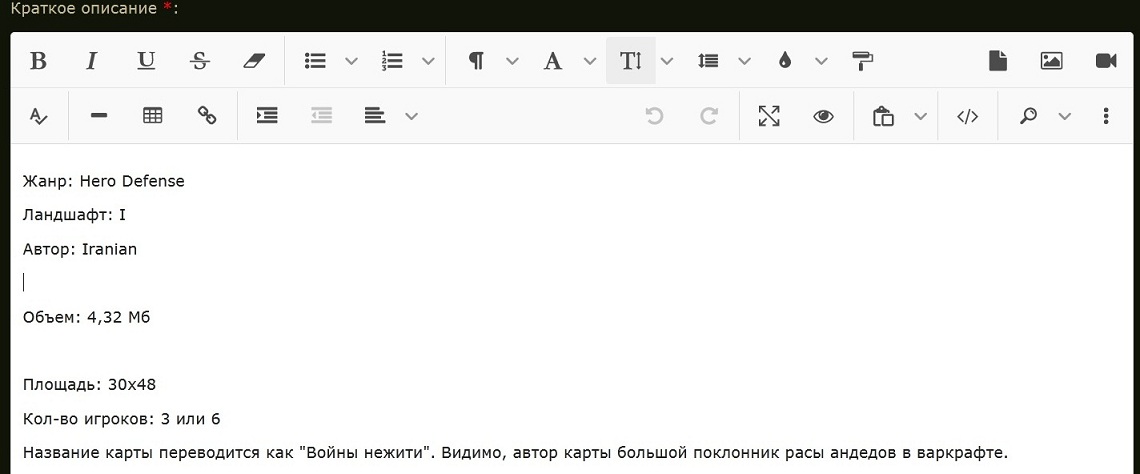This screenshot has height=474, width=1140.
Task: Insert a horizontal line
Action: coord(99,116)
